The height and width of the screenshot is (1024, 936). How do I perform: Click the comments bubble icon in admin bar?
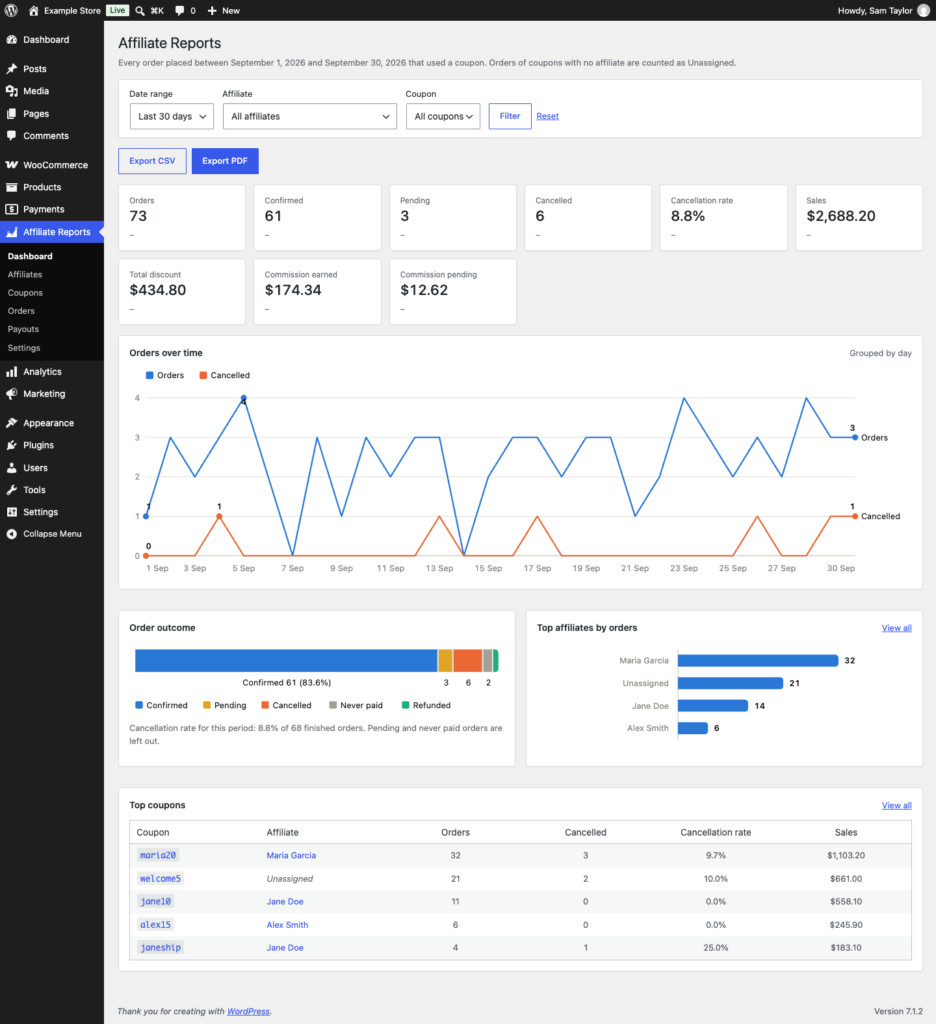[x=180, y=10]
